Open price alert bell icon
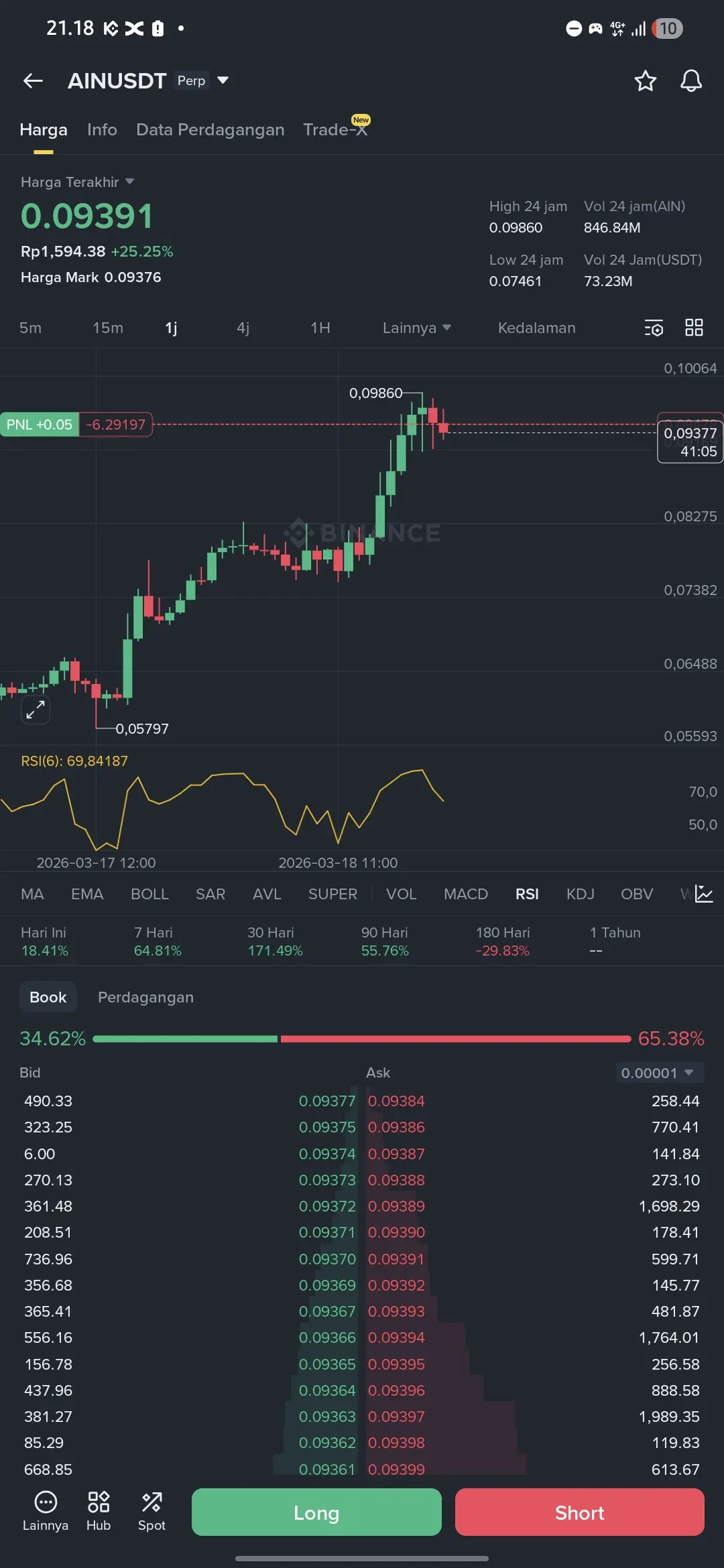The width and height of the screenshot is (724, 1568). [691, 81]
